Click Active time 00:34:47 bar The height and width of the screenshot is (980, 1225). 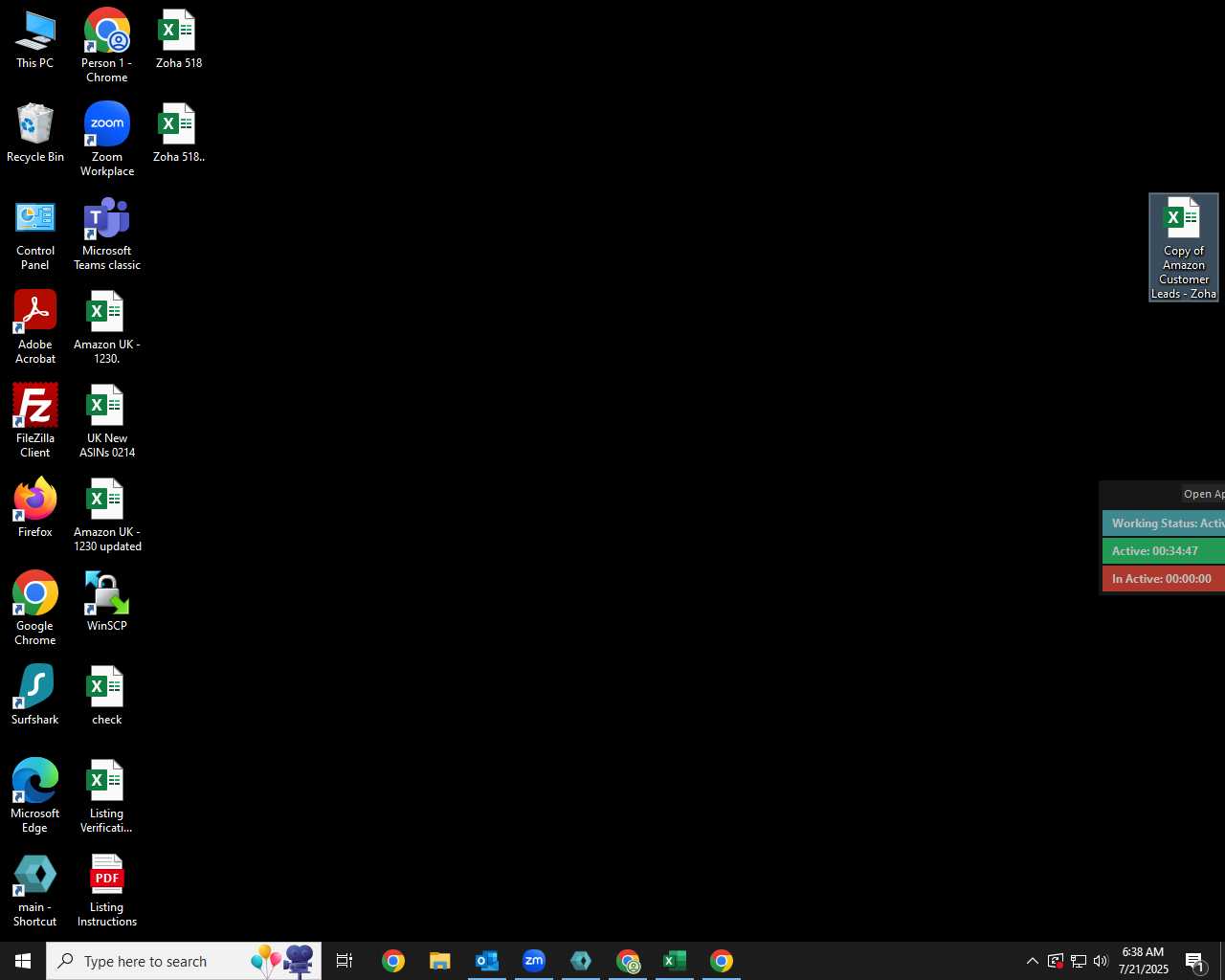pyautogui.click(x=1164, y=551)
